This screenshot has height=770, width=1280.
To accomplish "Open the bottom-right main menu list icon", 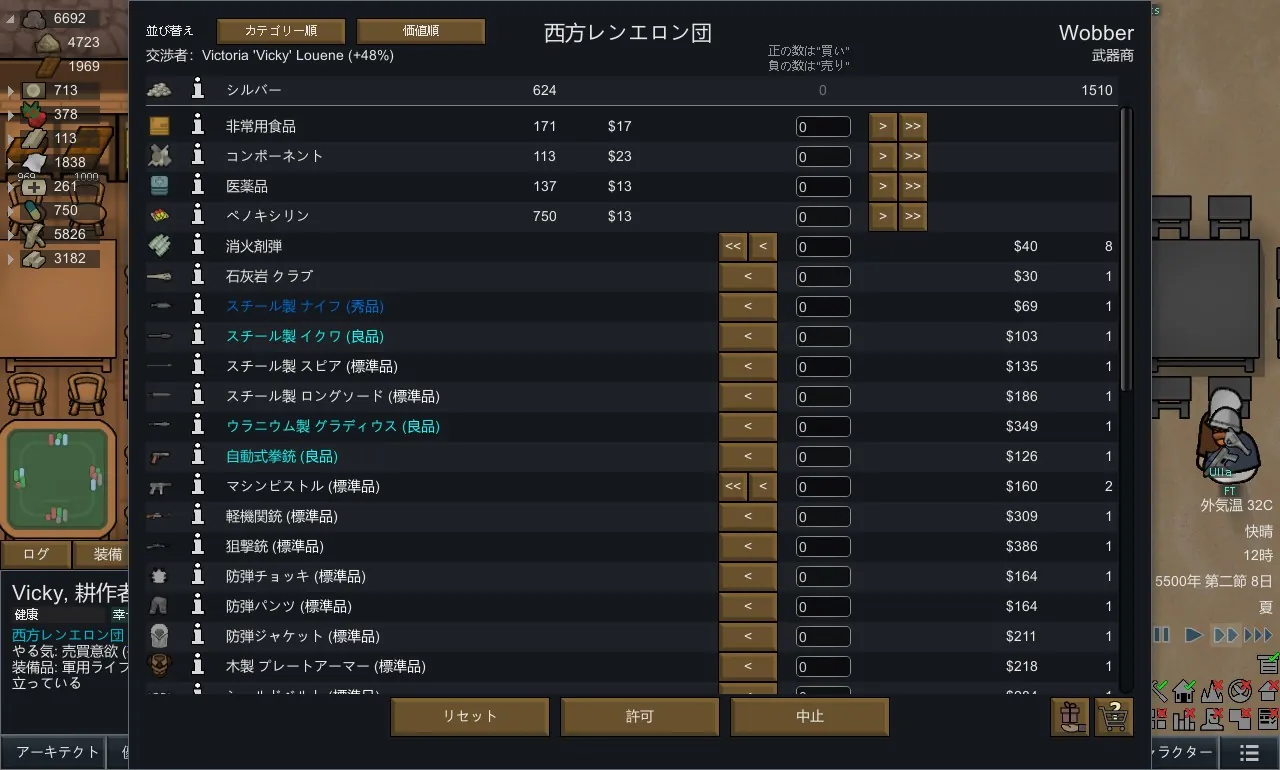I will [1249, 752].
